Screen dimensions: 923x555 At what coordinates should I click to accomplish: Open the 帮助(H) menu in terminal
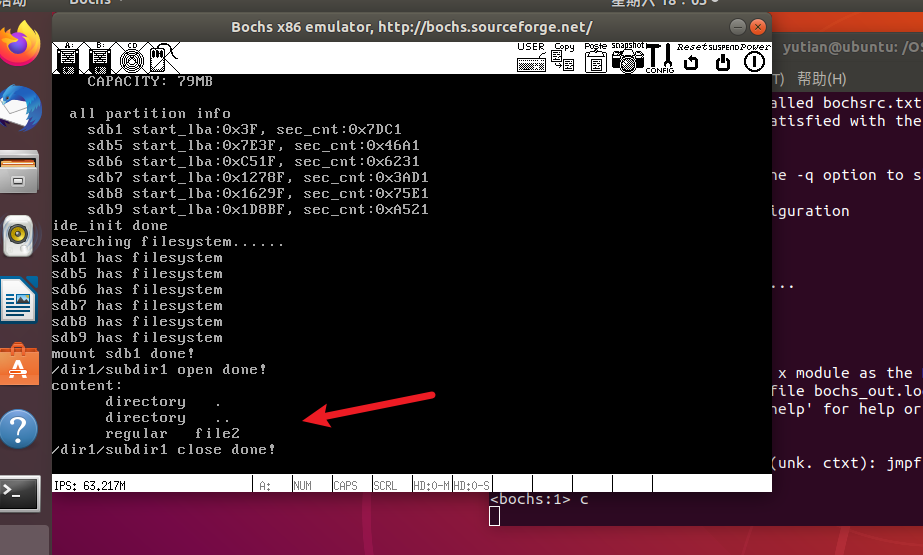click(x=821, y=79)
